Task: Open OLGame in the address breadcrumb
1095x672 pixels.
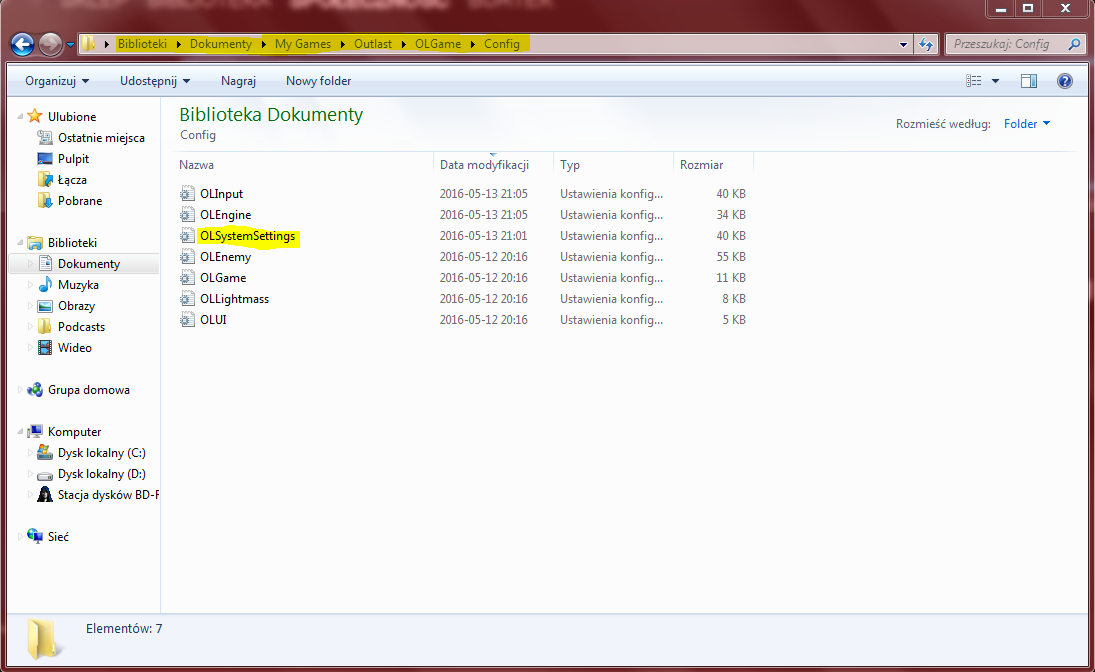Action: pyautogui.click(x=438, y=44)
